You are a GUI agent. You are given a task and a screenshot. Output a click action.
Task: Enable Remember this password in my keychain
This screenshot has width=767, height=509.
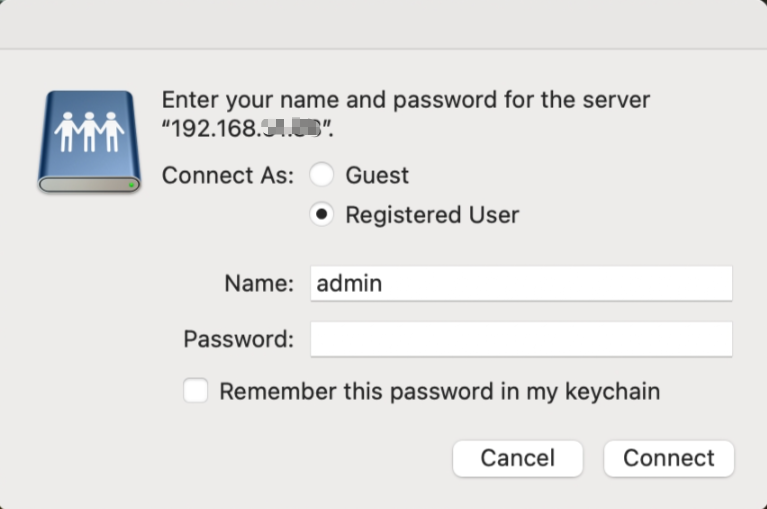(196, 391)
